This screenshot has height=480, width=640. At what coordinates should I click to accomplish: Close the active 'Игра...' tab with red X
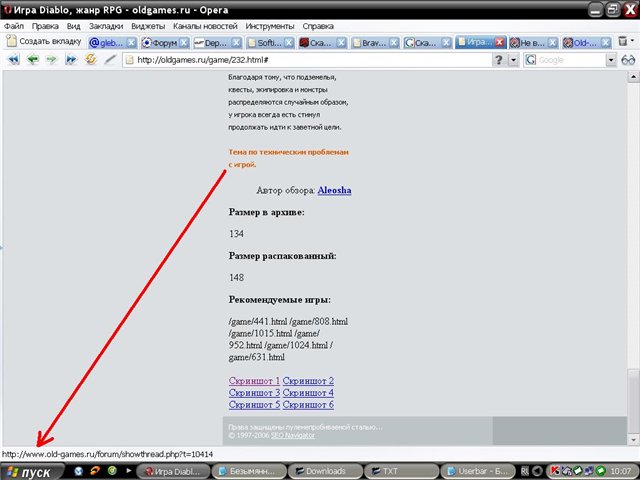tap(500, 42)
